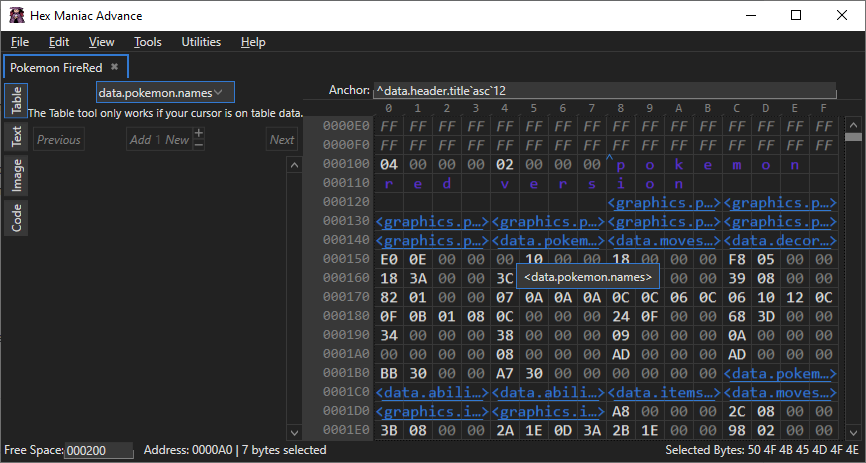Click the Previous button
The width and height of the screenshot is (866, 463).
coord(59,140)
